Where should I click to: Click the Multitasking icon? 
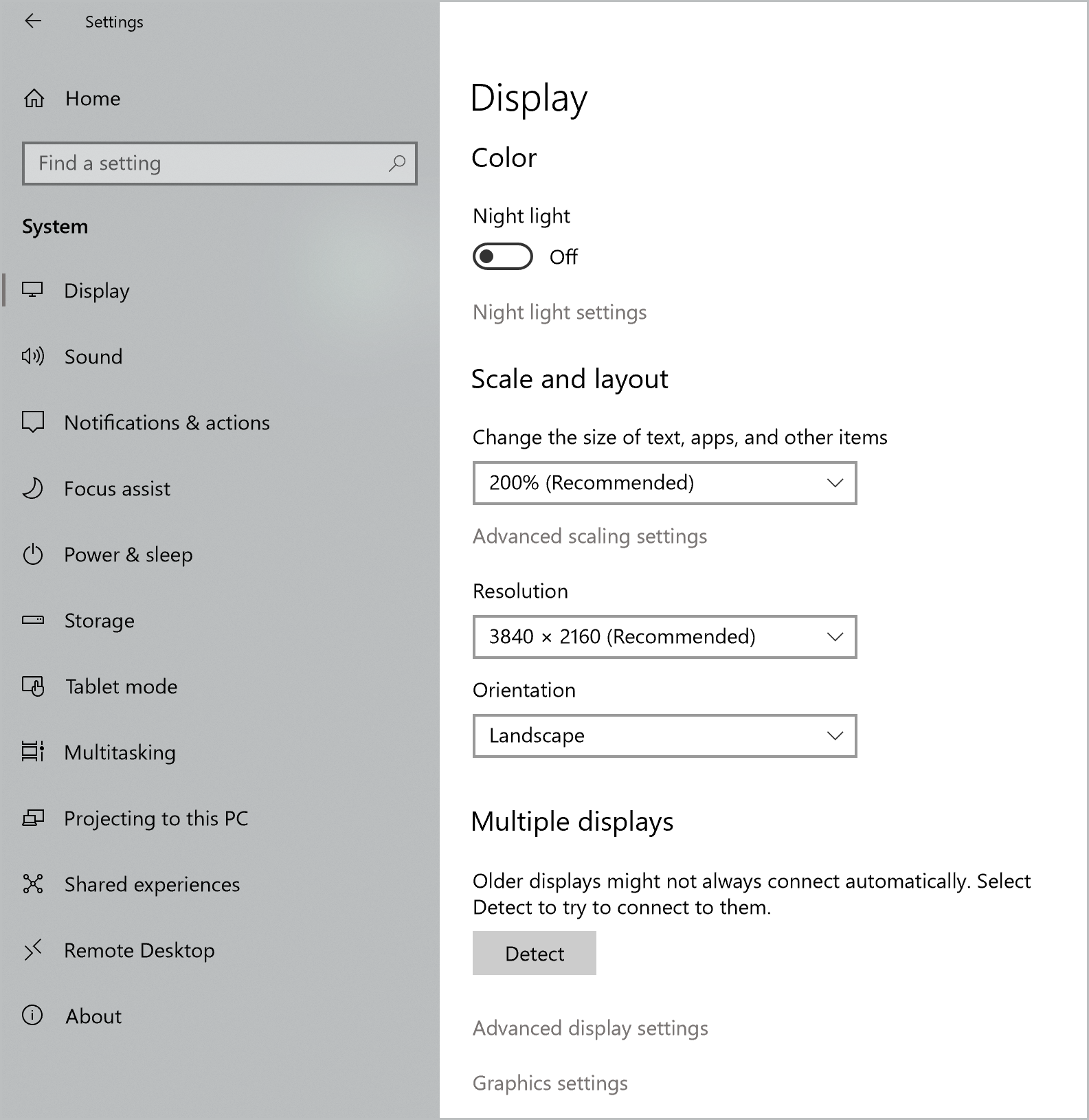[x=32, y=752]
